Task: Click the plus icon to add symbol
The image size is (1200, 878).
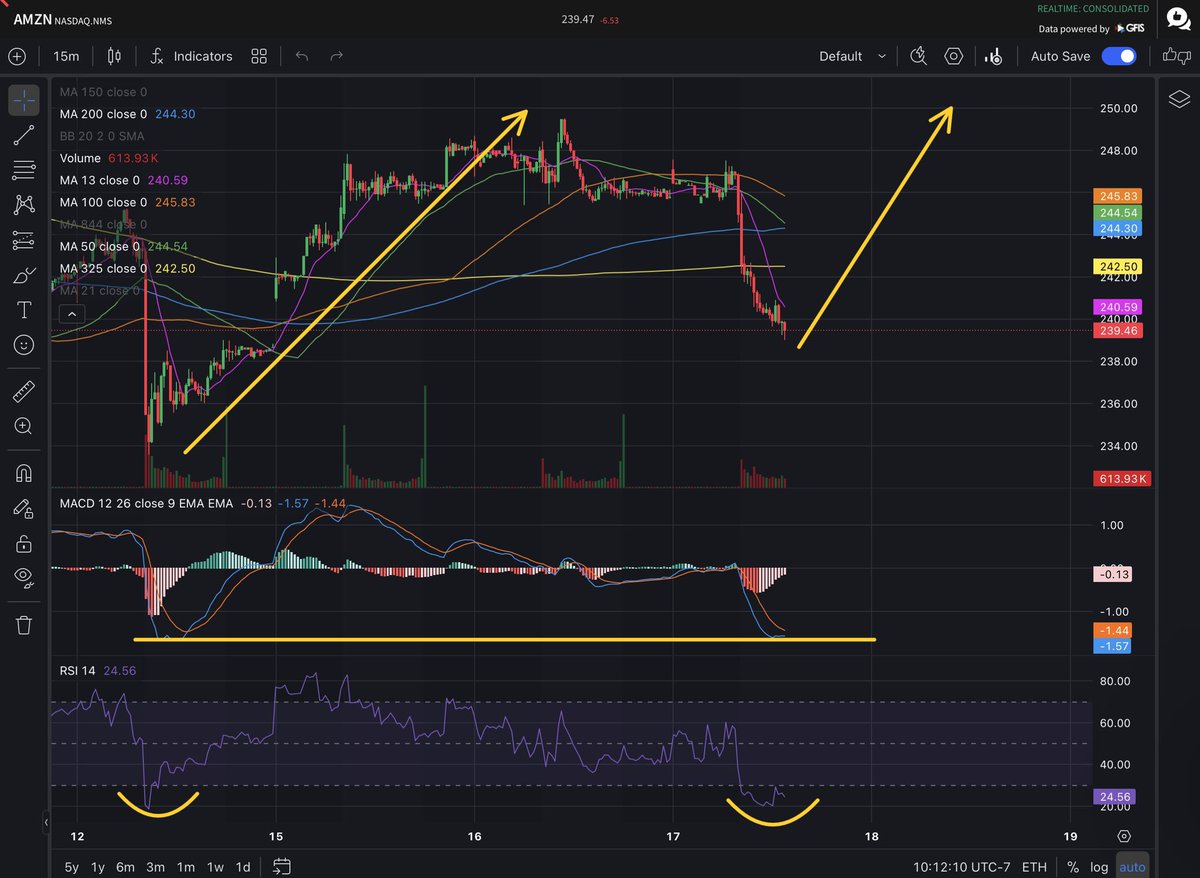Action: click(17, 56)
